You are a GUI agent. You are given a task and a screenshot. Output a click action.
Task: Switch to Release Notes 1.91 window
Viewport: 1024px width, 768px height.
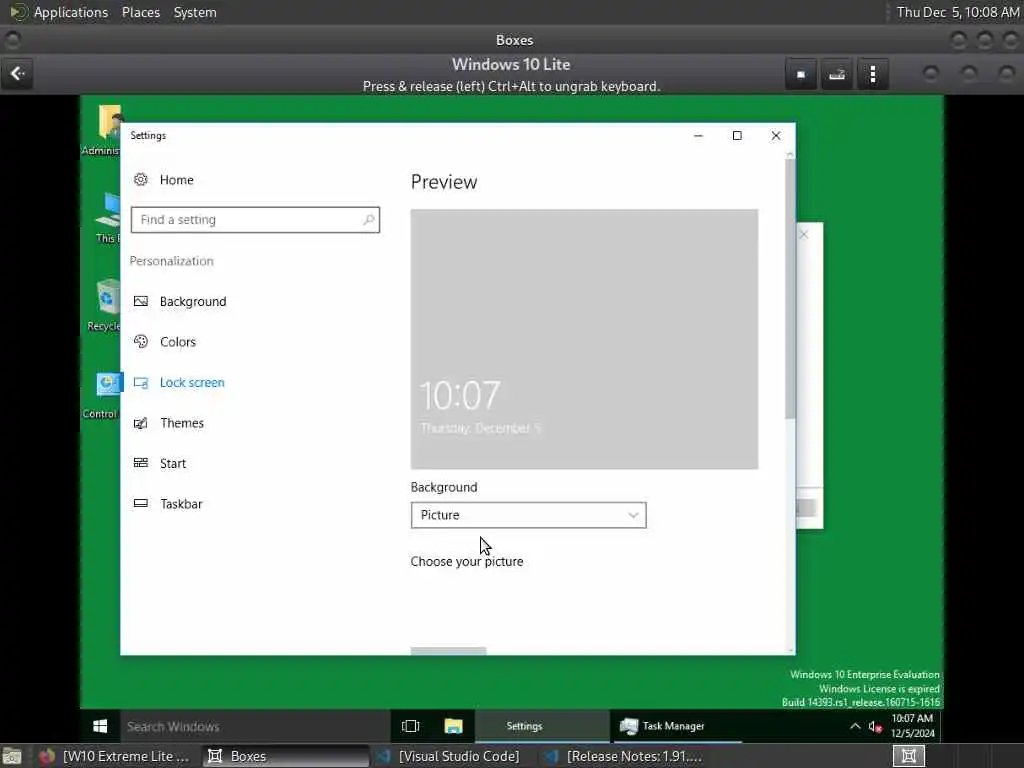click(624, 756)
